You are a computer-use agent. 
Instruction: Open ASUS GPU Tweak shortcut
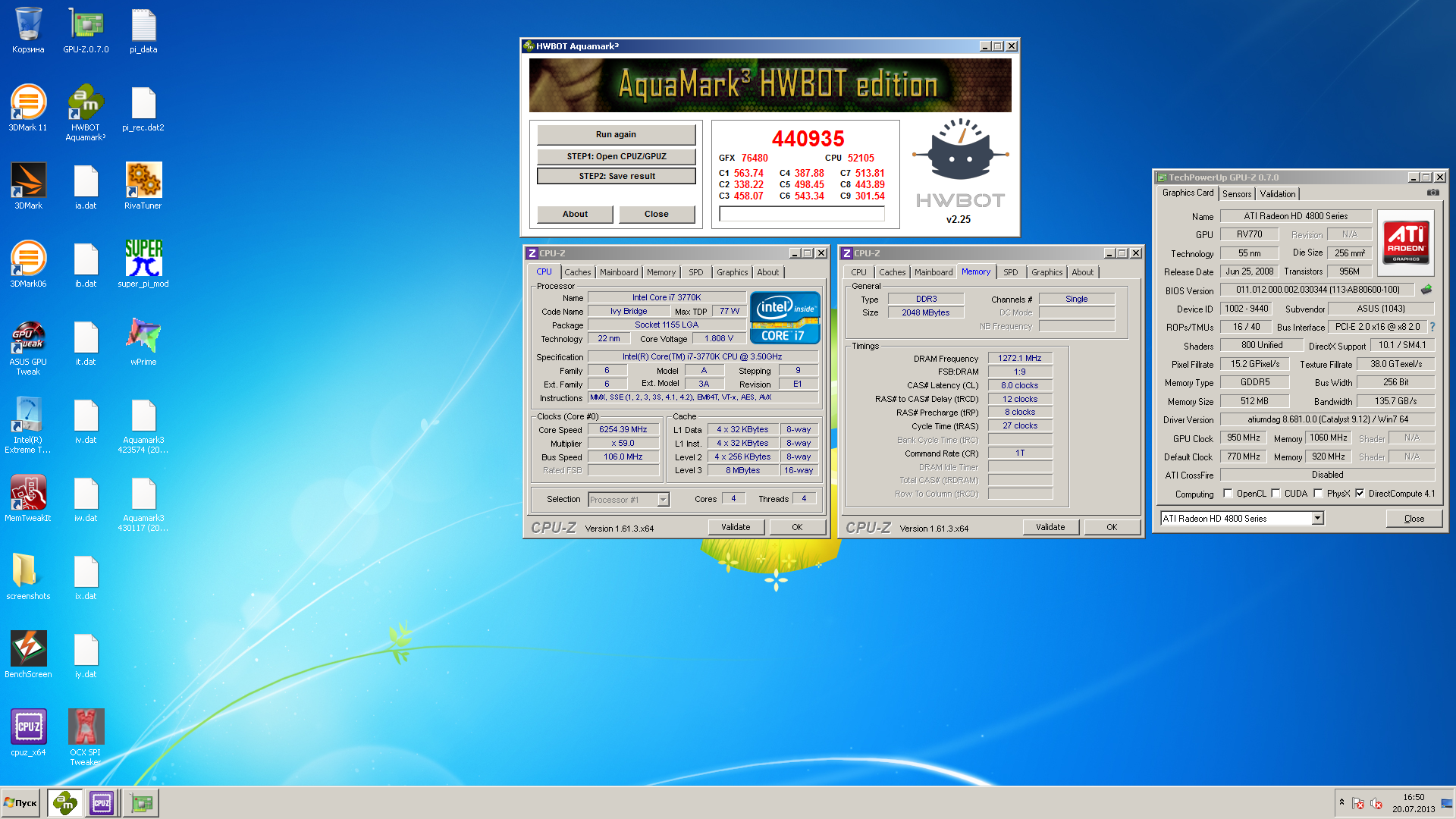pyautogui.click(x=28, y=347)
